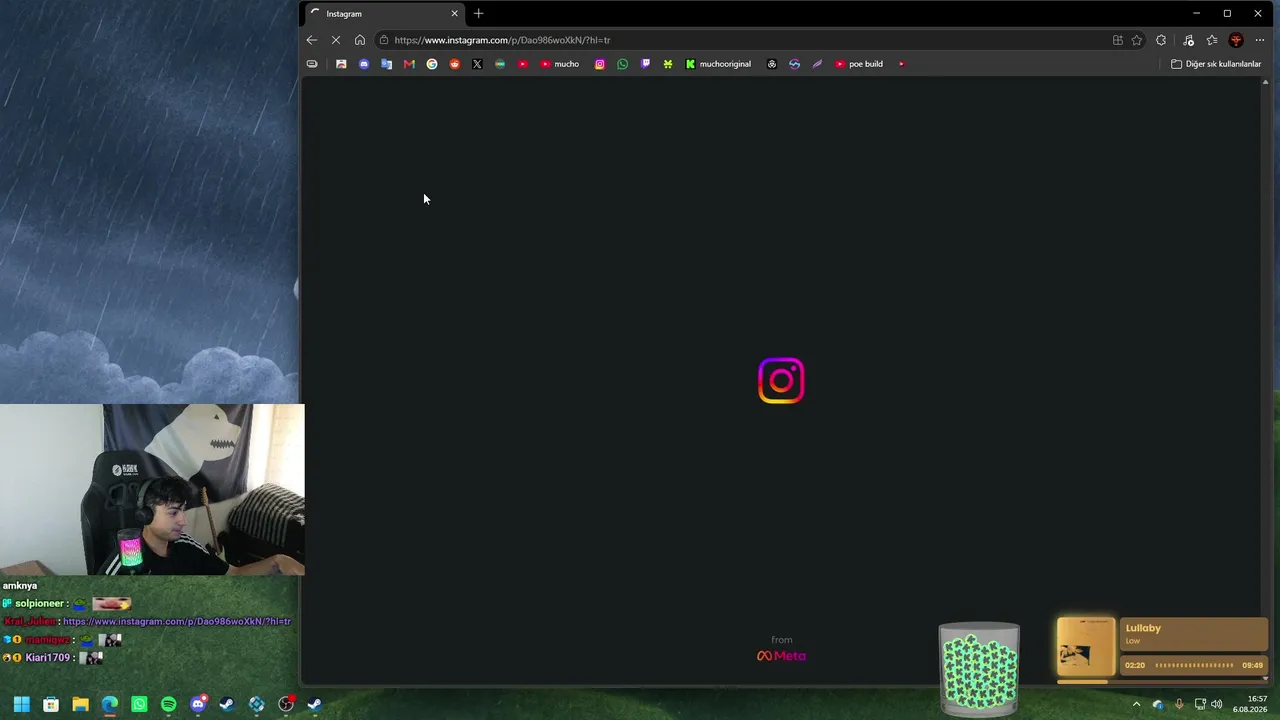The image size is (1280, 720).
Task: Open the Twitch bookmark
Action: (x=645, y=64)
